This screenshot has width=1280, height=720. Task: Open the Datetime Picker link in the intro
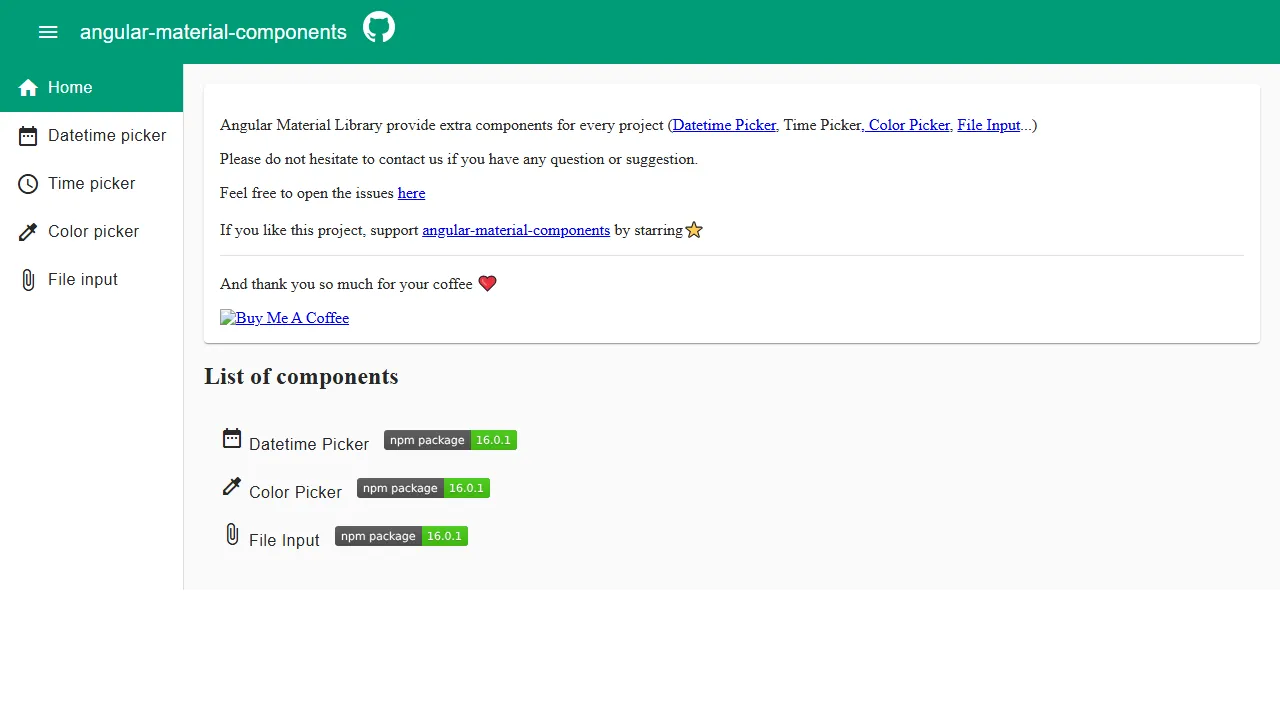(x=723, y=125)
